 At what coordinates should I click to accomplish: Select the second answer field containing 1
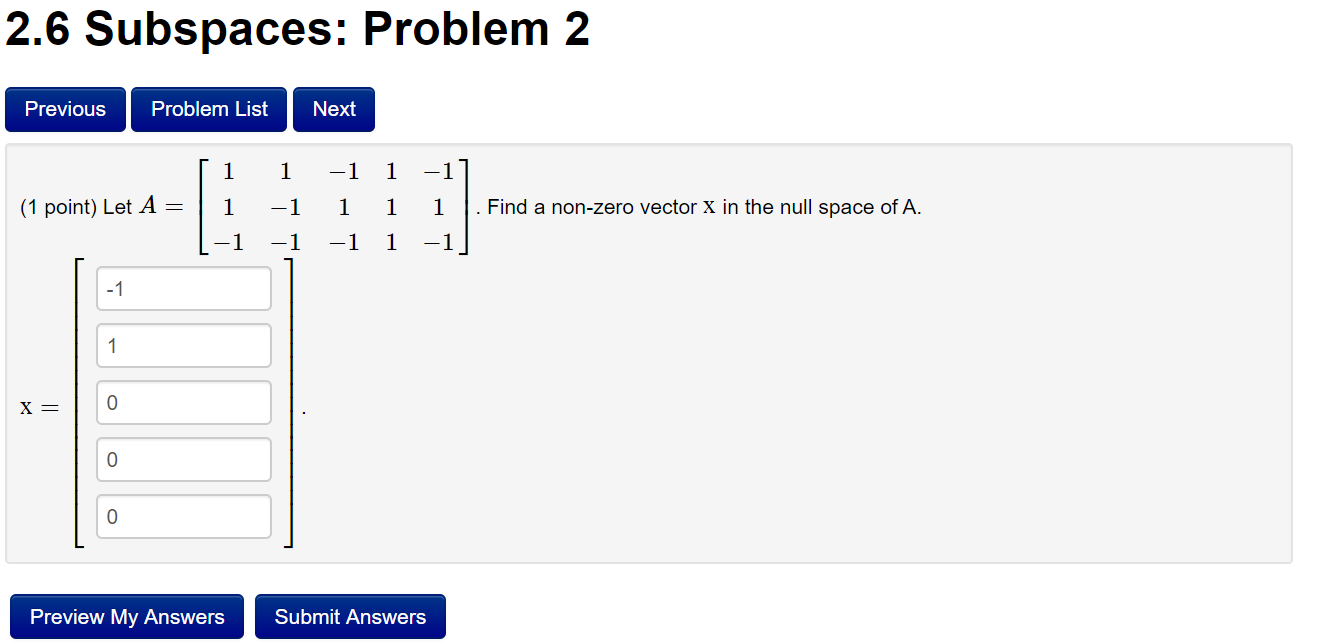[183, 345]
